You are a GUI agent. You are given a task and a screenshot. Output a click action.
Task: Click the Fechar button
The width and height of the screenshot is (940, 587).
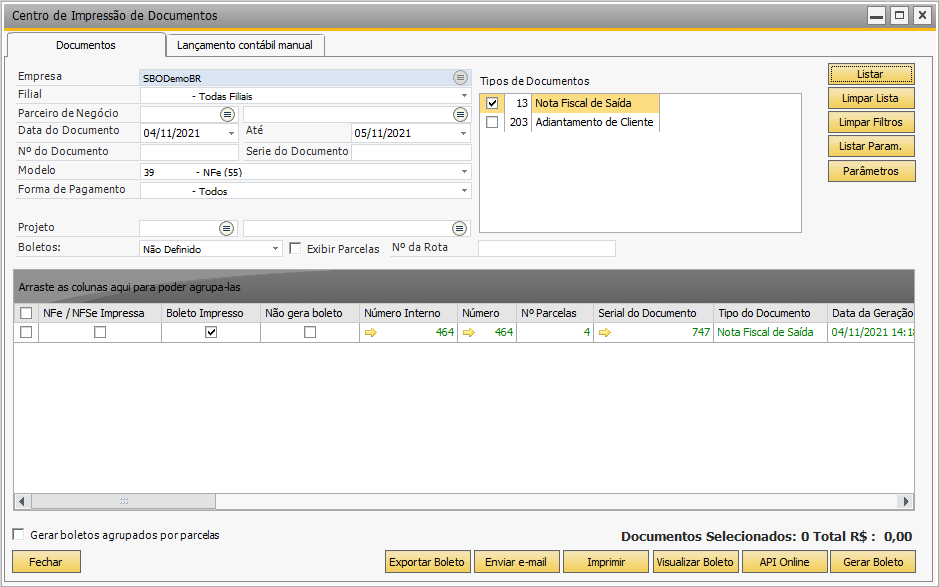pos(46,562)
